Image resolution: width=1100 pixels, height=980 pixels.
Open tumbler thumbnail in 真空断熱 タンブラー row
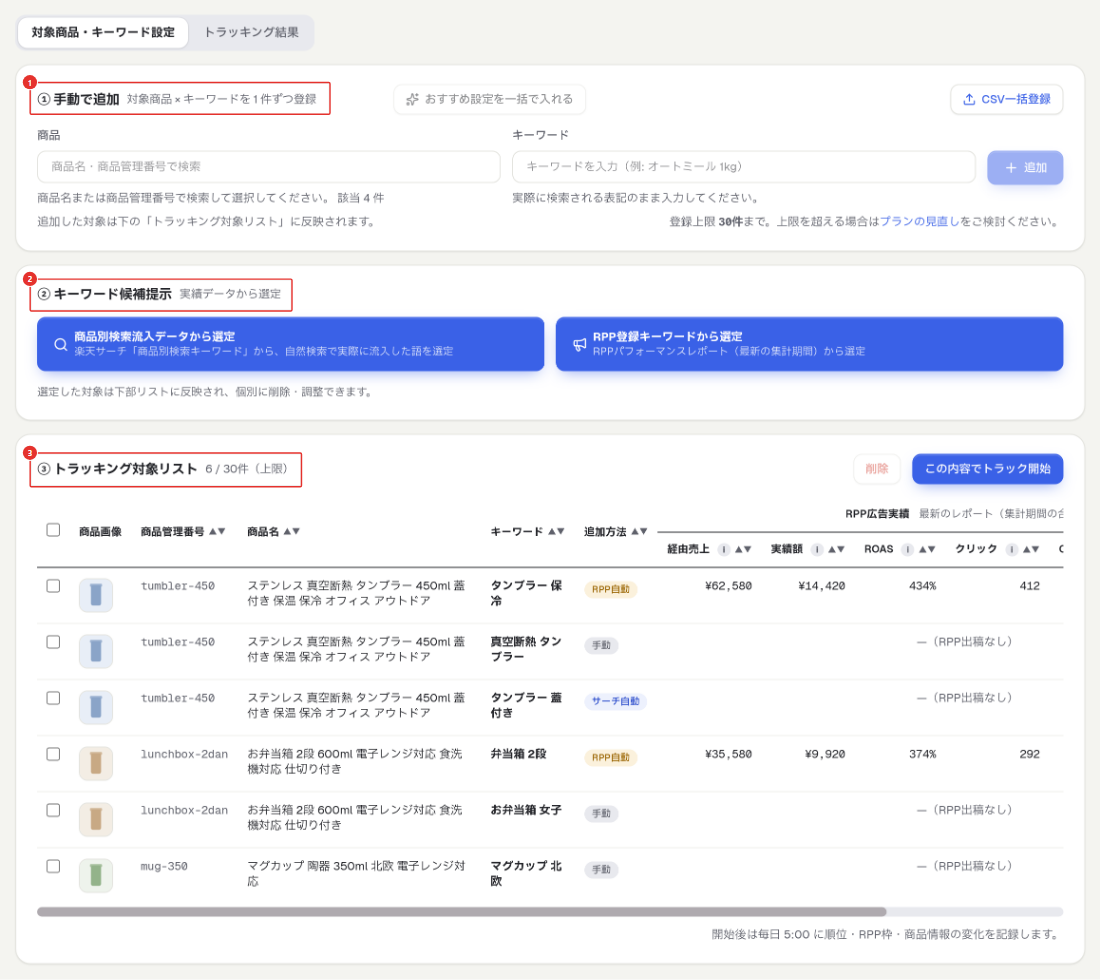pyautogui.click(x=96, y=651)
